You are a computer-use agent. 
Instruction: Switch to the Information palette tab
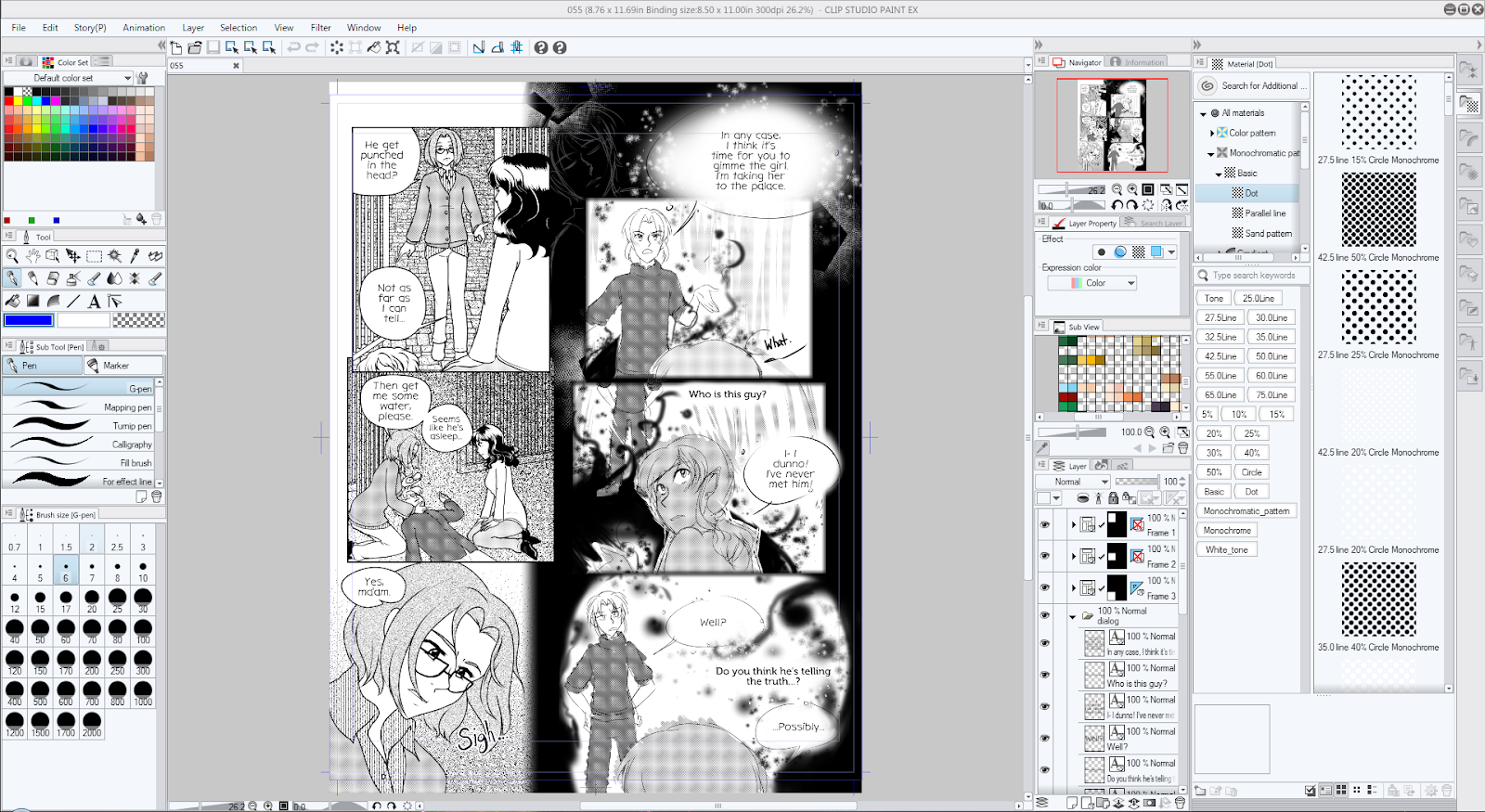1137,62
